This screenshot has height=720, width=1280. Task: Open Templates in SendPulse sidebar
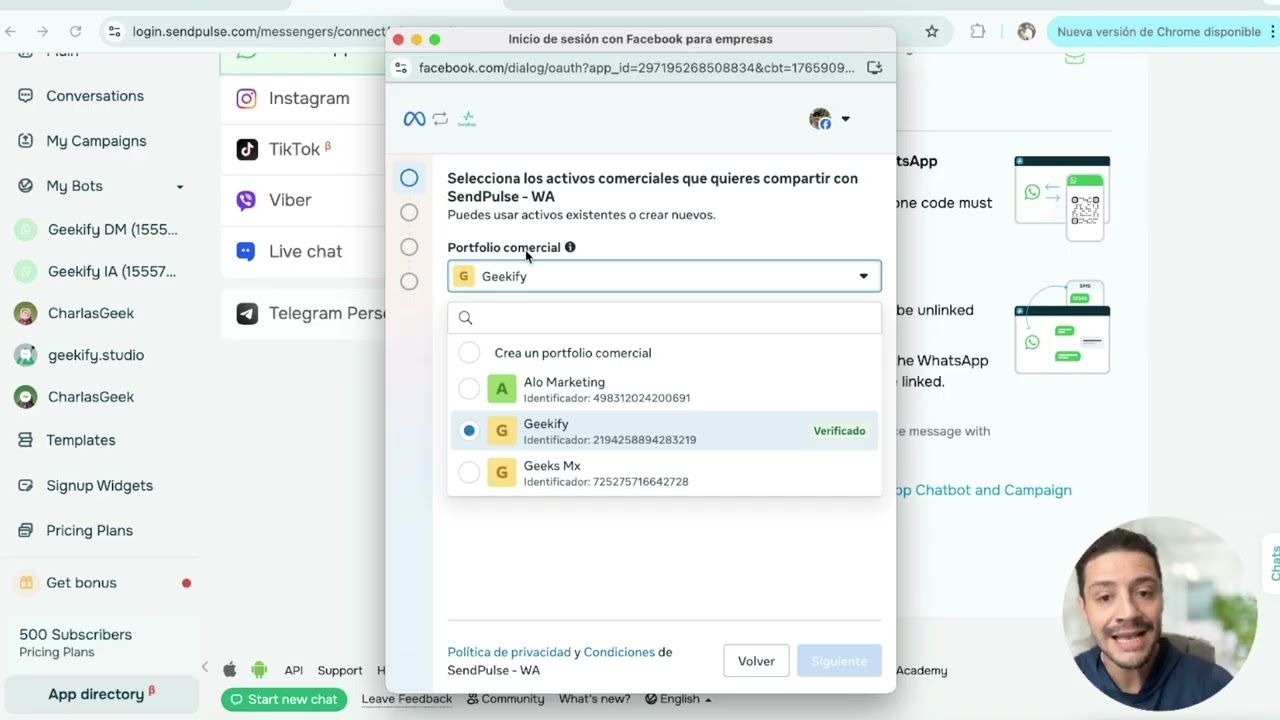(80, 440)
